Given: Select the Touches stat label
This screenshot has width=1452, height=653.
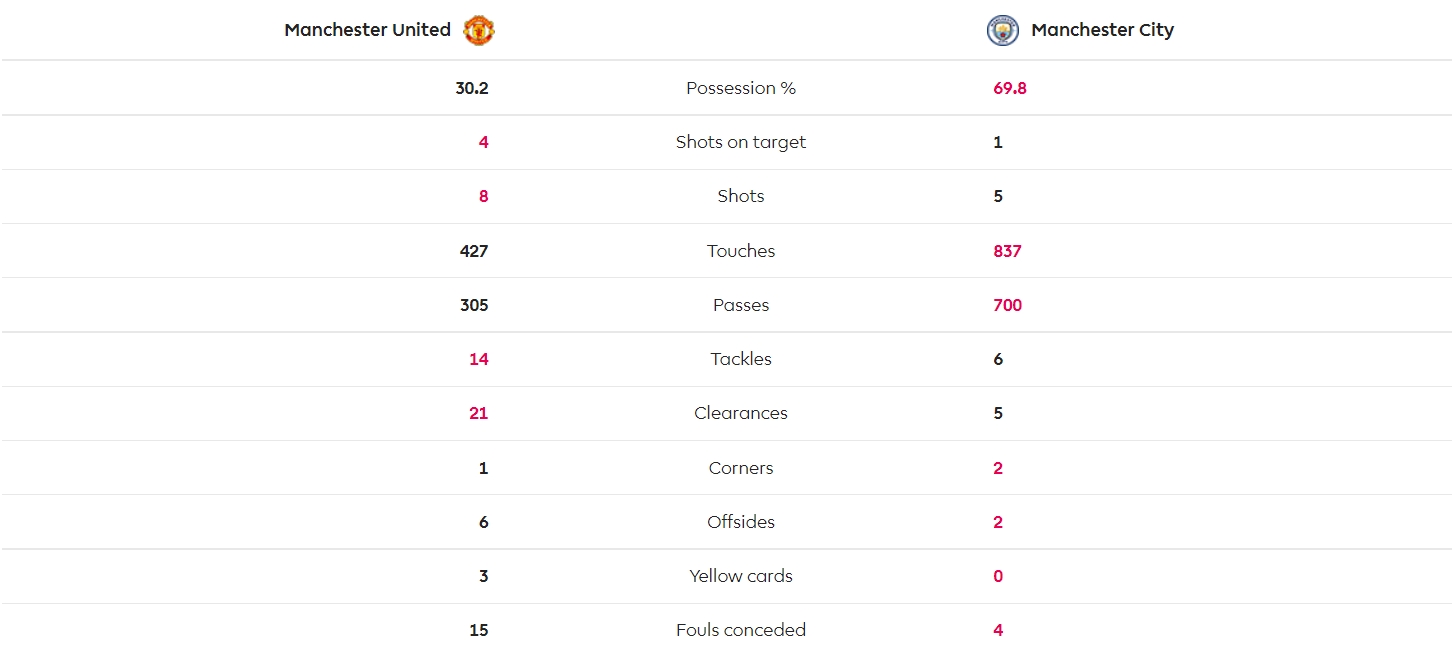Looking at the screenshot, I should coord(741,251).
